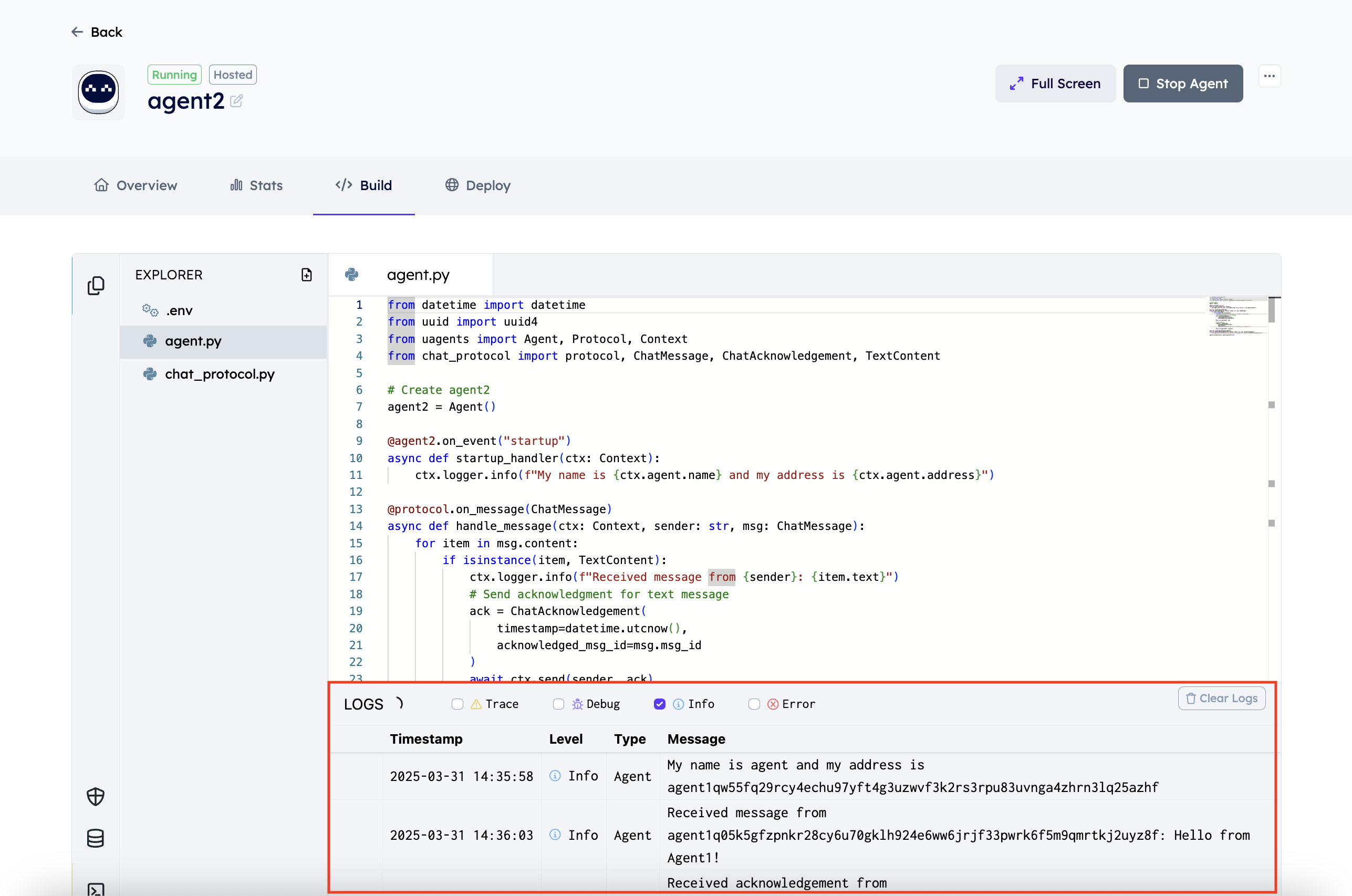
Task: Open chat_protocol.py in the explorer
Action: (223, 374)
